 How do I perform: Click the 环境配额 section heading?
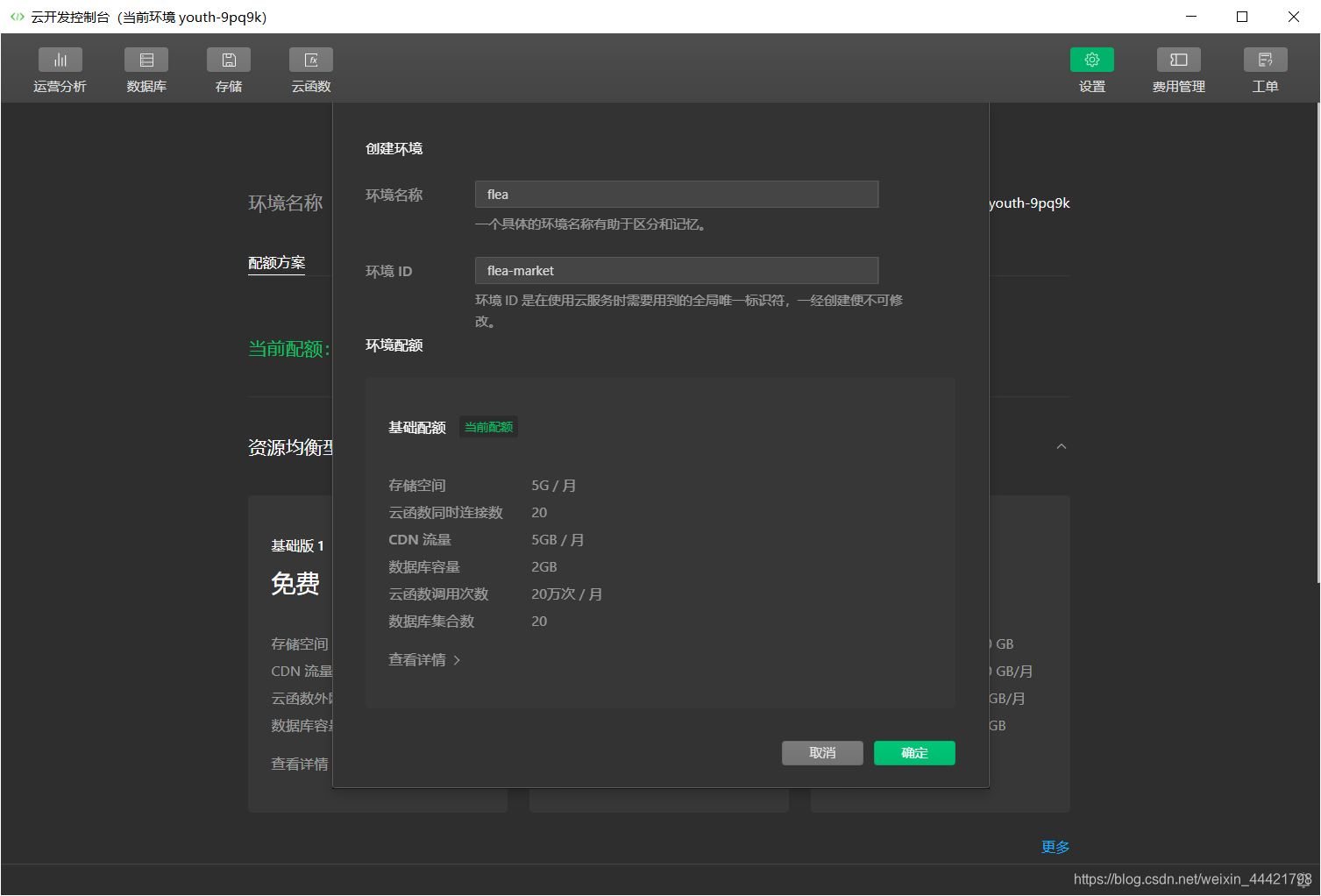pyautogui.click(x=394, y=345)
